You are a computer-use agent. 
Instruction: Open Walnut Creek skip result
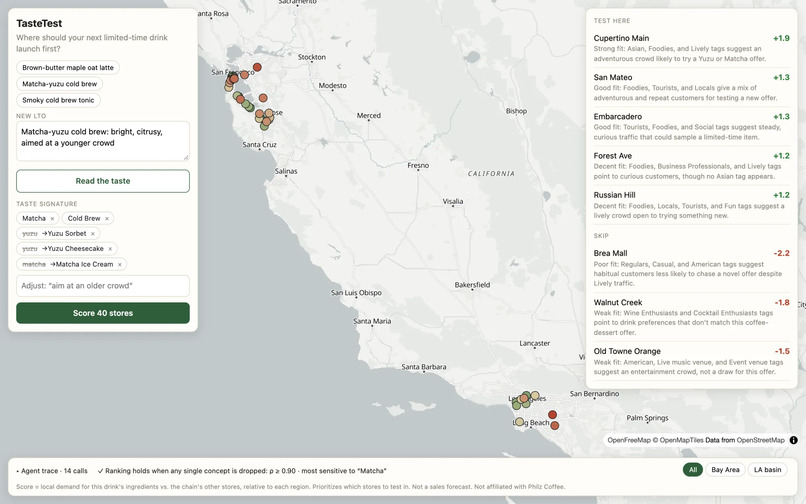(x=691, y=317)
